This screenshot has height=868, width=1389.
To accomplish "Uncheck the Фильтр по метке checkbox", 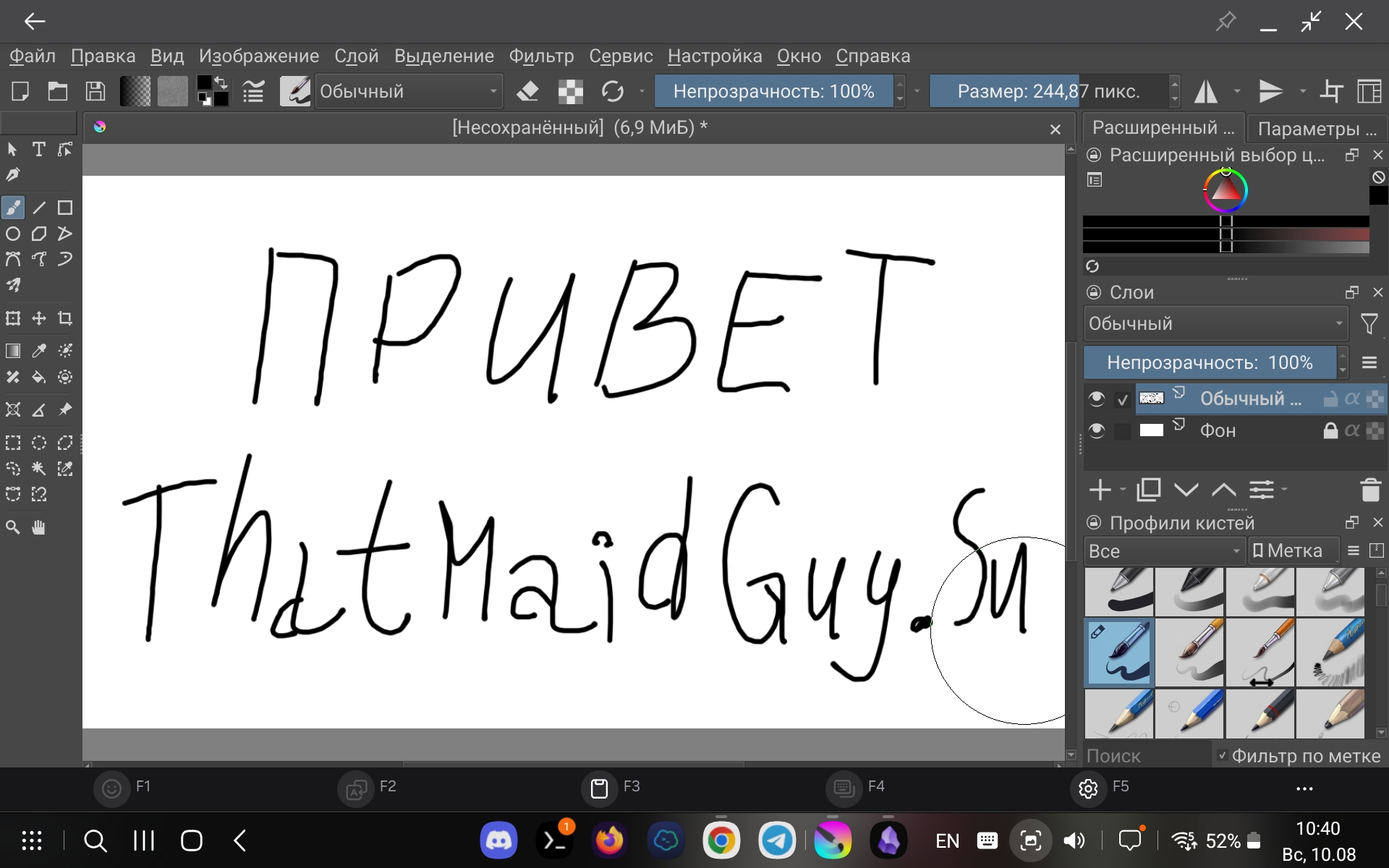I will pyautogui.click(x=1221, y=756).
